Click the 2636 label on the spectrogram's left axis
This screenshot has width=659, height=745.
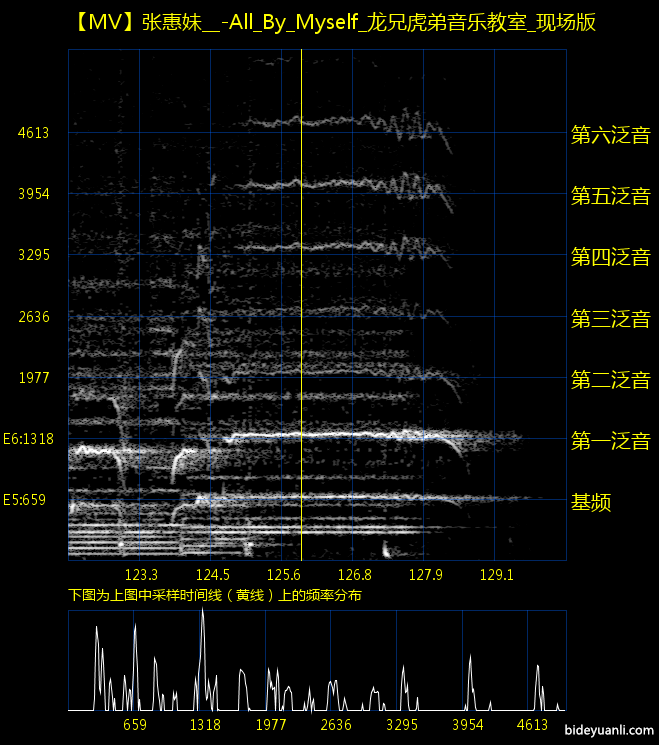33,317
